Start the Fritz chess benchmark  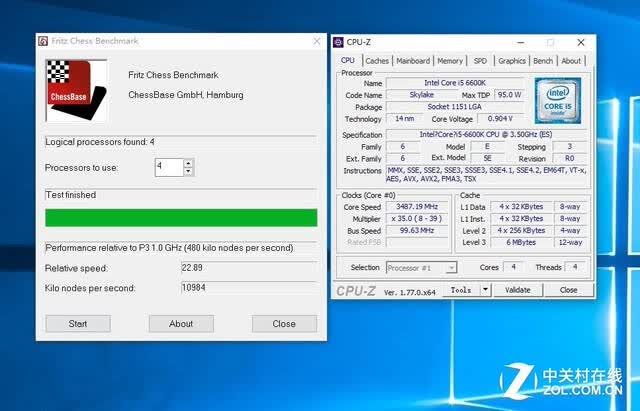click(x=78, y=324)
